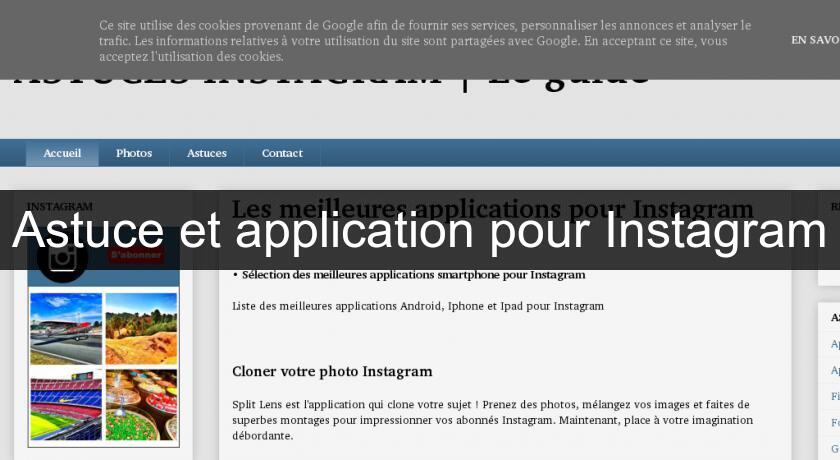Open the Accueil tab
Viewport: 840px width, 460px height.
click(x=62, y=153)
